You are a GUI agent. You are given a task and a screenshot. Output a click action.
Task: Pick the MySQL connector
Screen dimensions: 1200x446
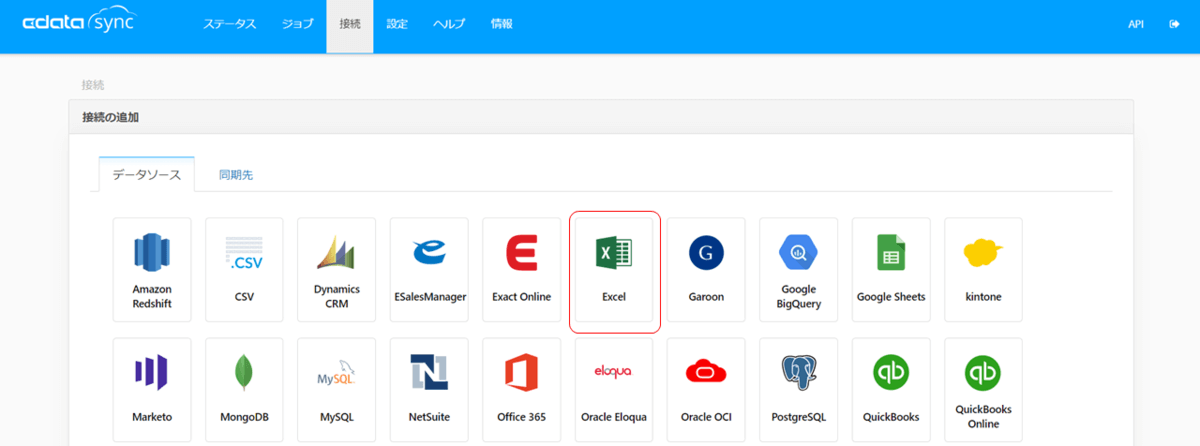pos(336,390)
